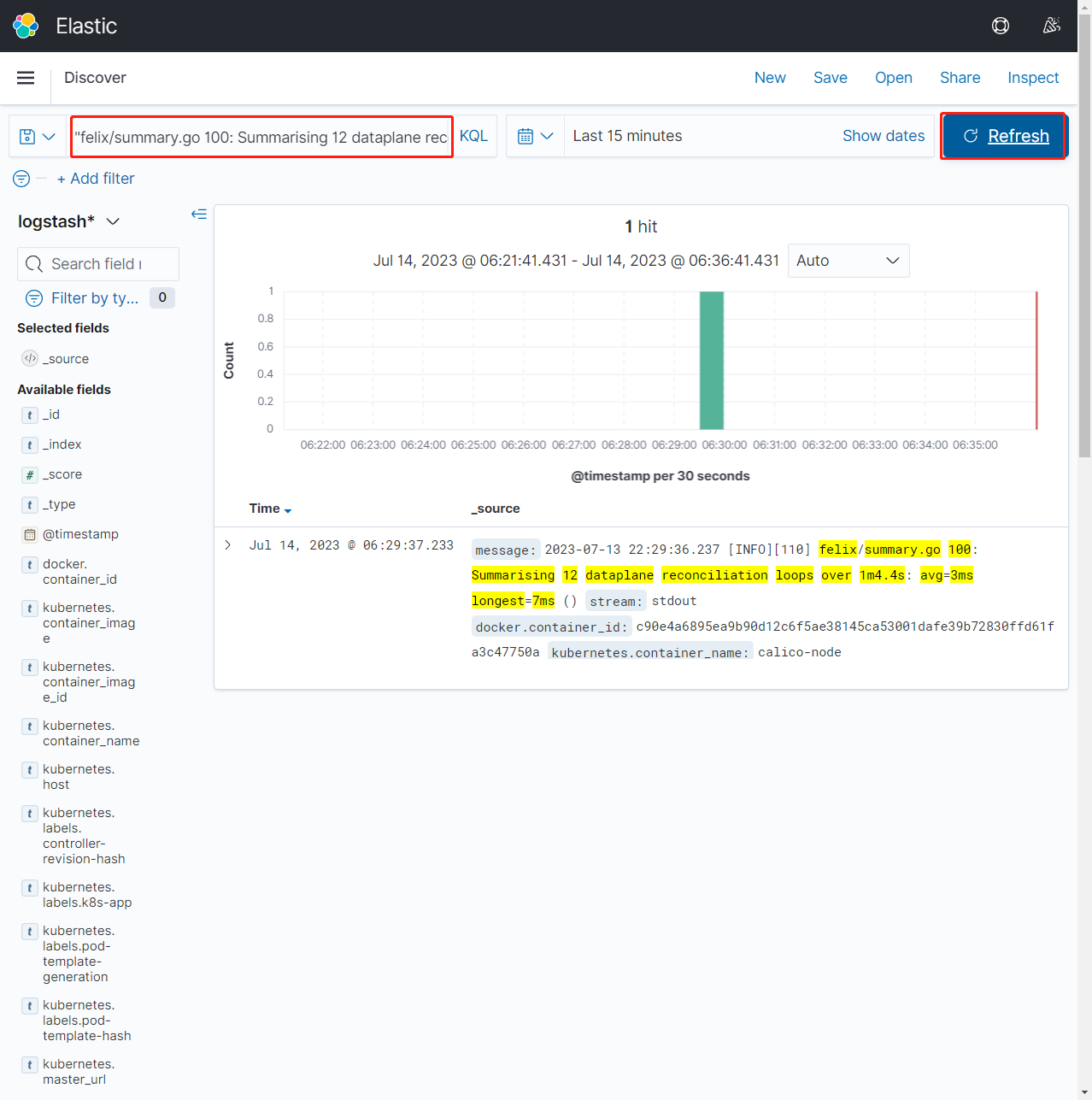
Task: Click the '1 hit' count text
Action: 641,226
